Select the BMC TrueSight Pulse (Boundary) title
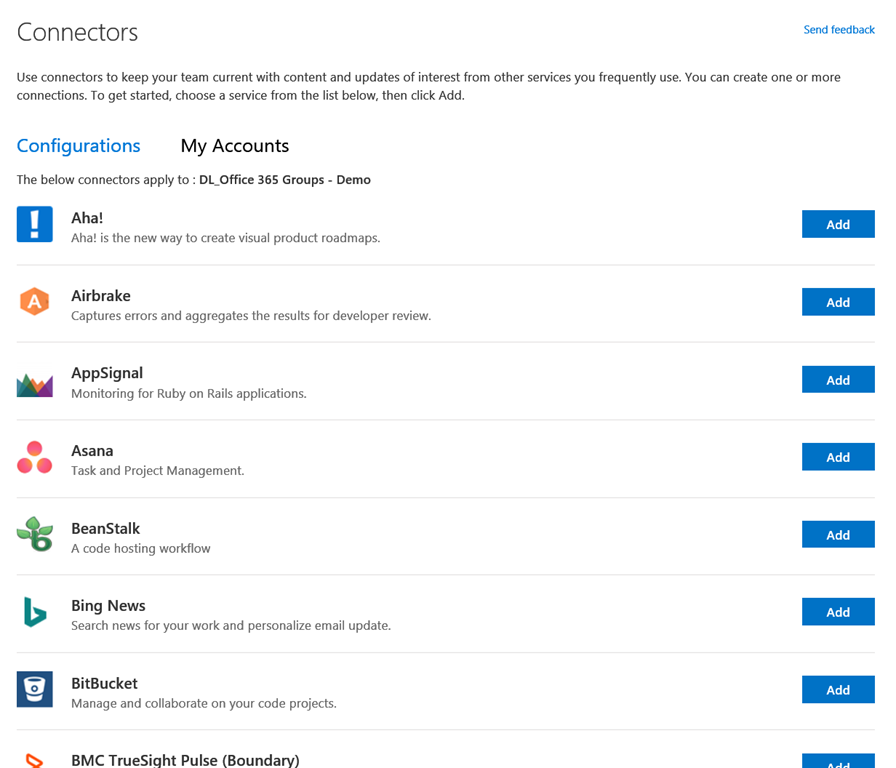 (185, 760)
